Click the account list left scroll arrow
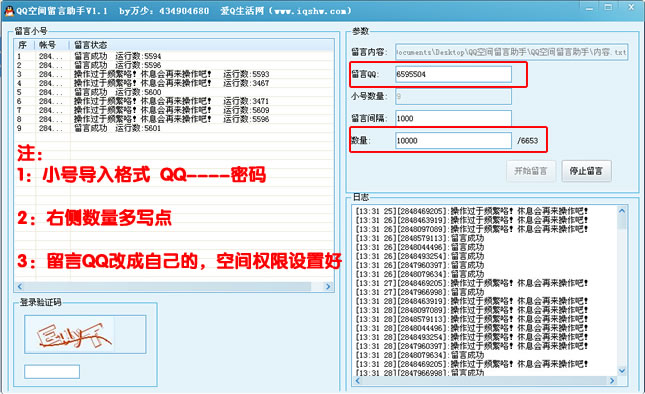Image resolution: width=645 pixels, height=394 pixels. coord(20,286)
